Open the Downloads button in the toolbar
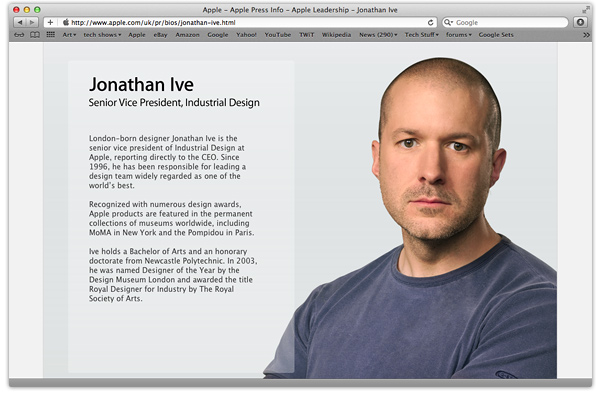This screenshot has width=596, height=394. (x=580, y=22)
